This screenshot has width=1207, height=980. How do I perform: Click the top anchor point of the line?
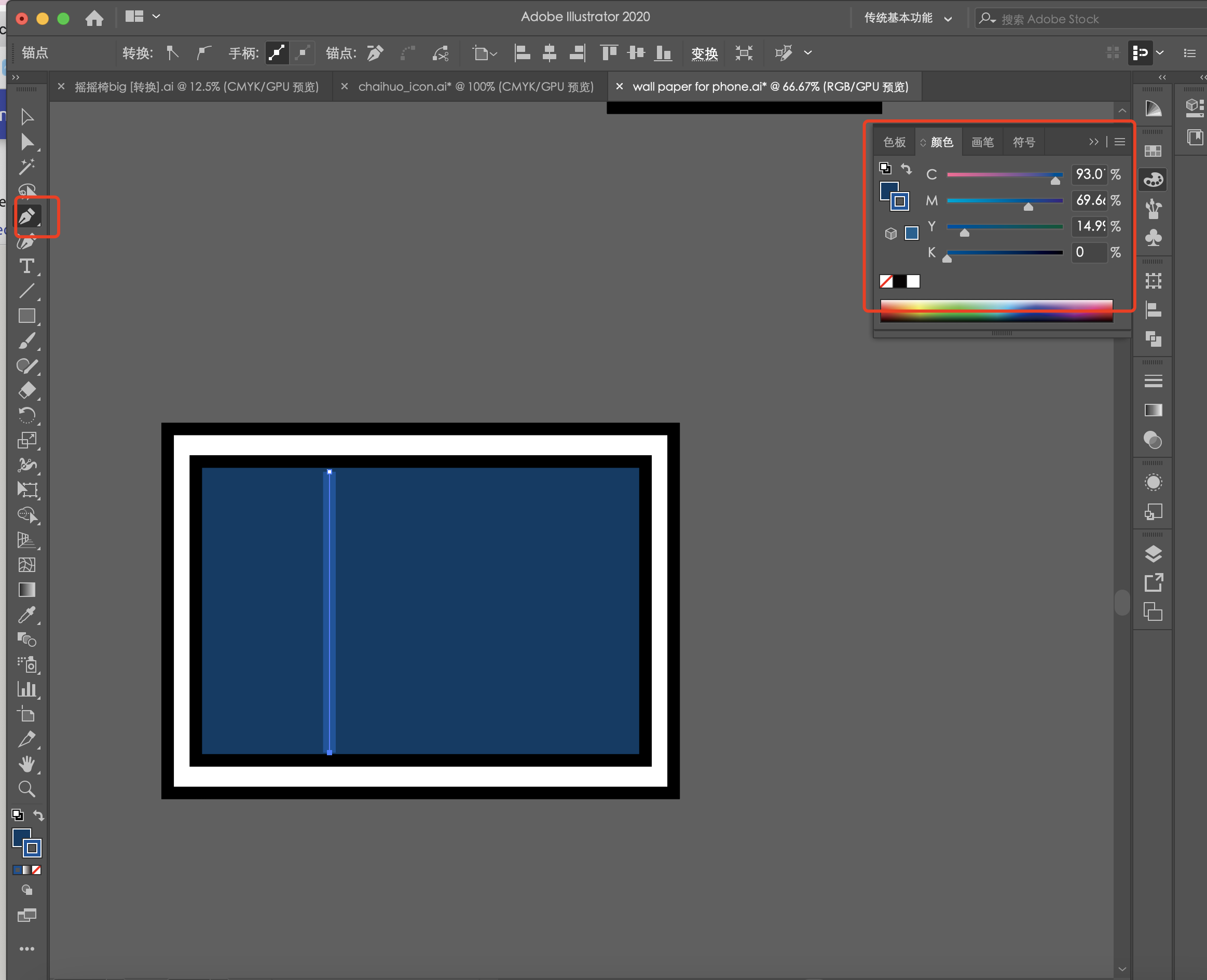pos(330,471)
